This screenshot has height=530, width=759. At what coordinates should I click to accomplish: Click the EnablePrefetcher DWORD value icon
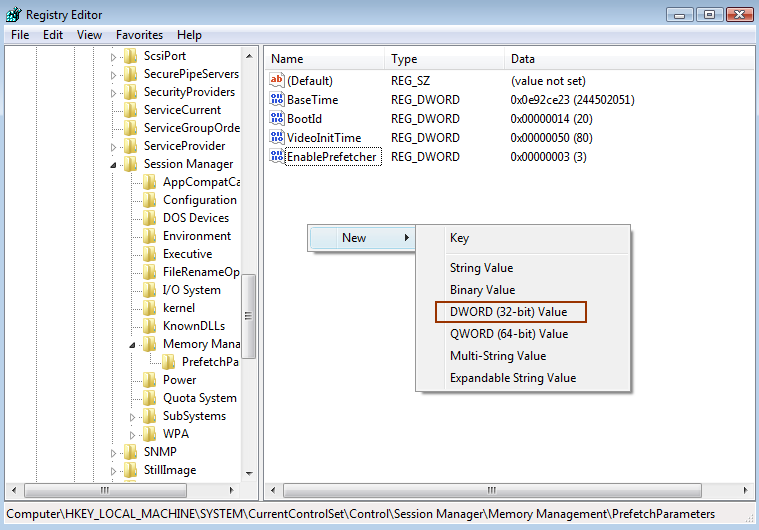pos(277,156)
